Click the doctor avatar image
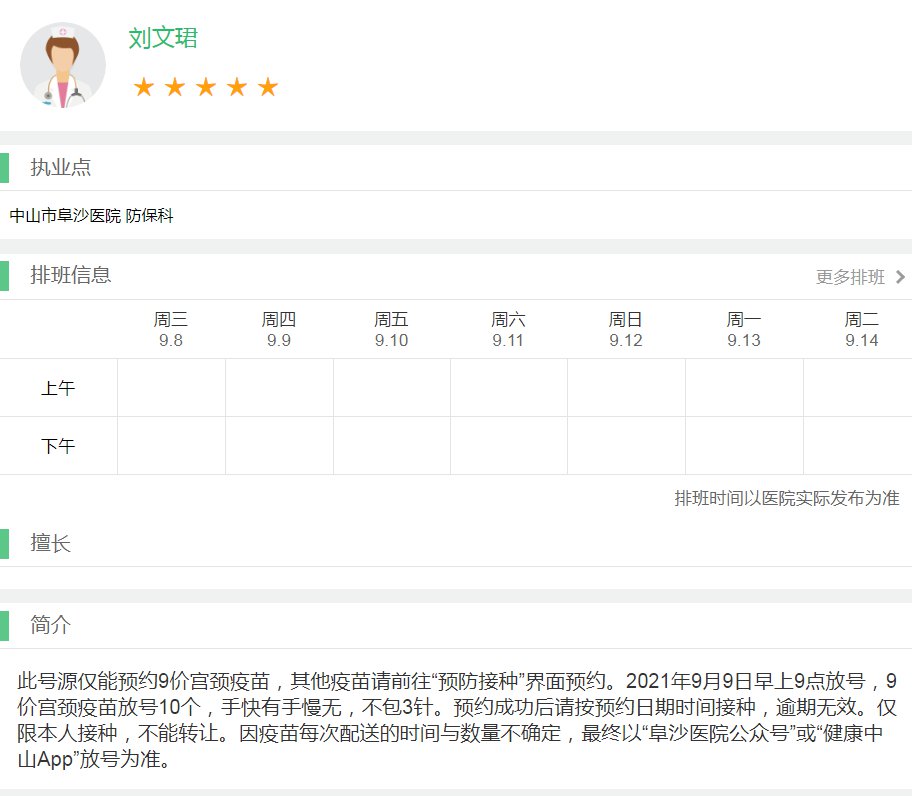Screen dimensions: 912x796 [x=62, y=66]
